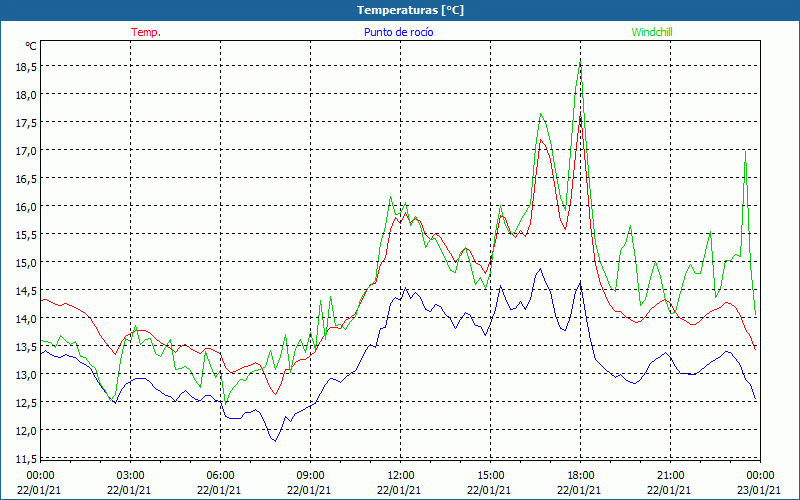Click the 12,0 y-axis value
Image resolution: width=800 pixels, height=500 pixels.
pyautogui.click(x=27, y=431)
